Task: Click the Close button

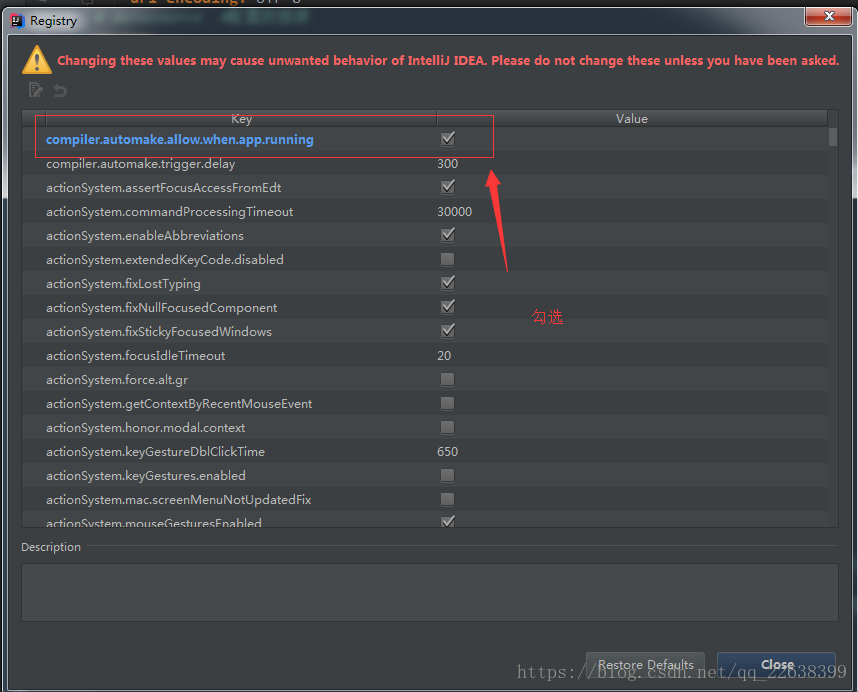Action: pos(776,665)
